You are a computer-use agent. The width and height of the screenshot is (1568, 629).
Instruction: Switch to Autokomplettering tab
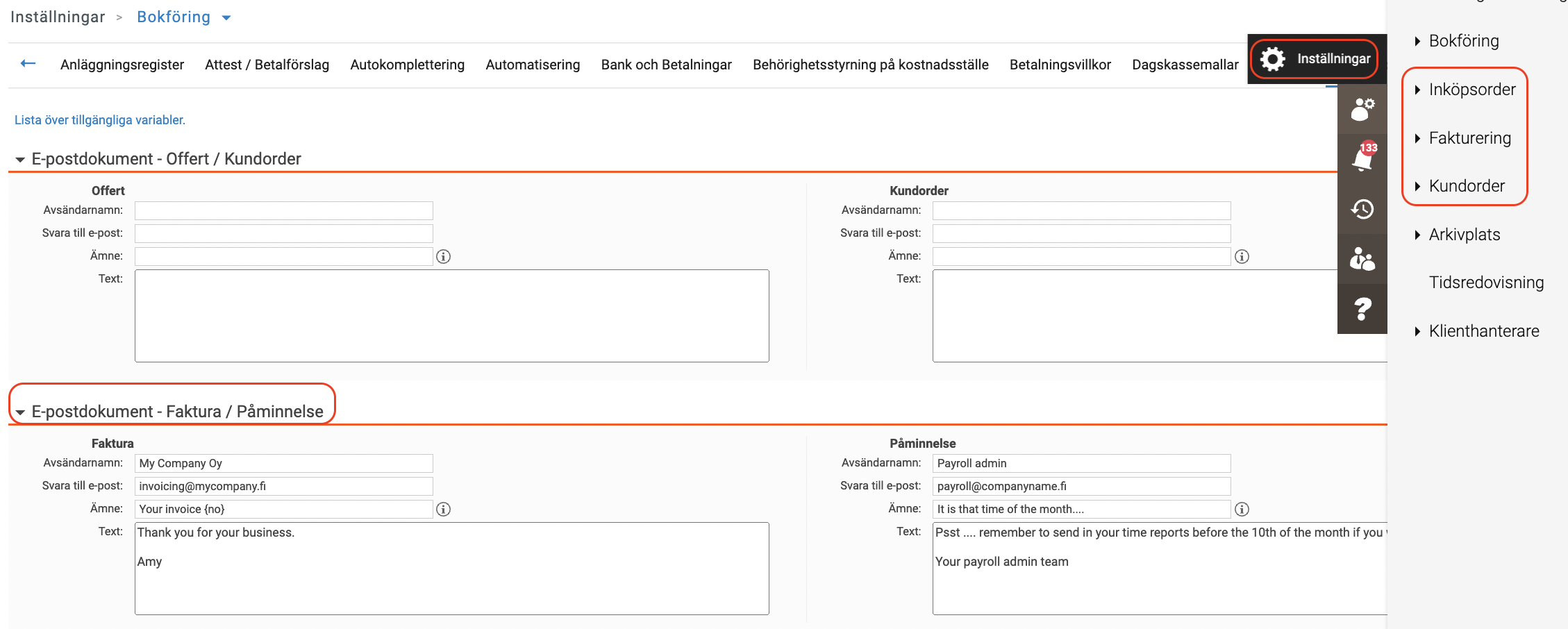point(407,65)
